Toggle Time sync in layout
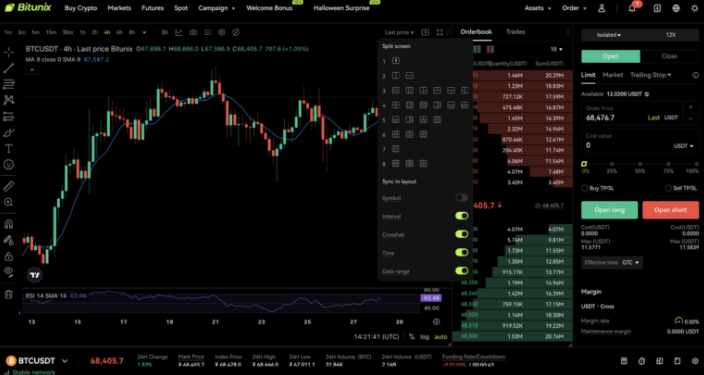This screenshot has width=704, height=375. tap(462, 252)
